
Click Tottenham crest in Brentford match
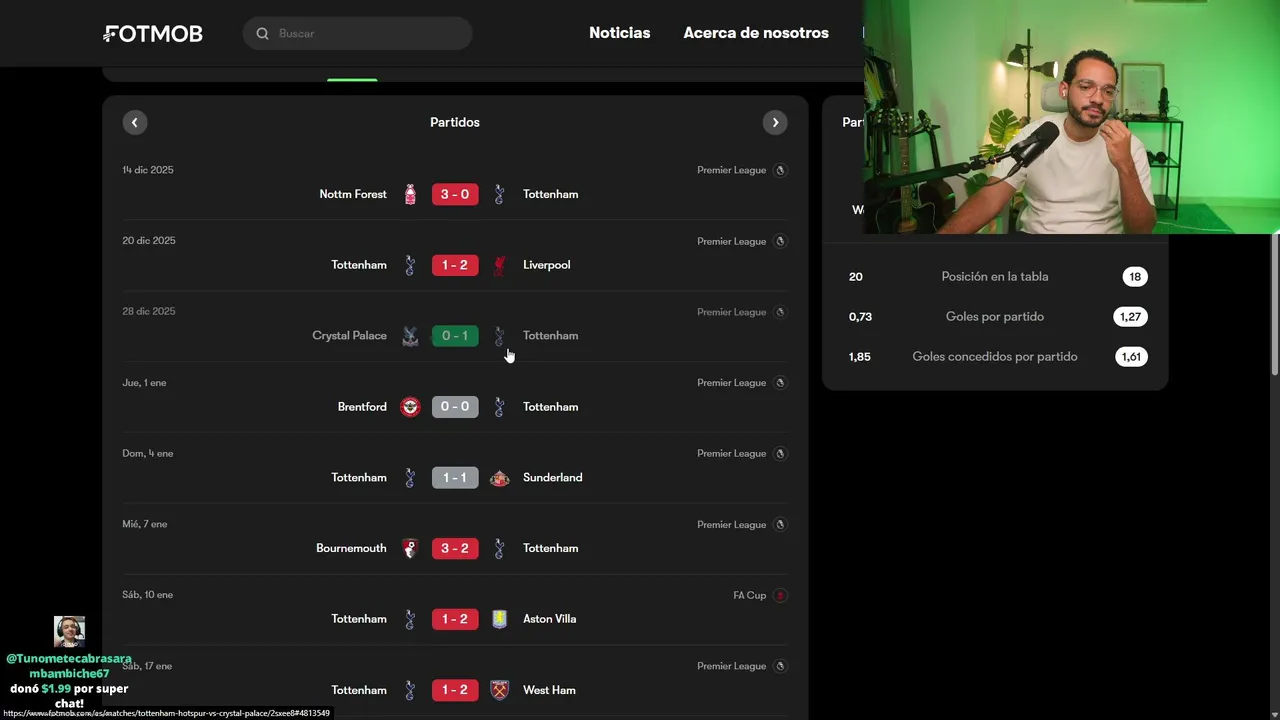point(499,407)
